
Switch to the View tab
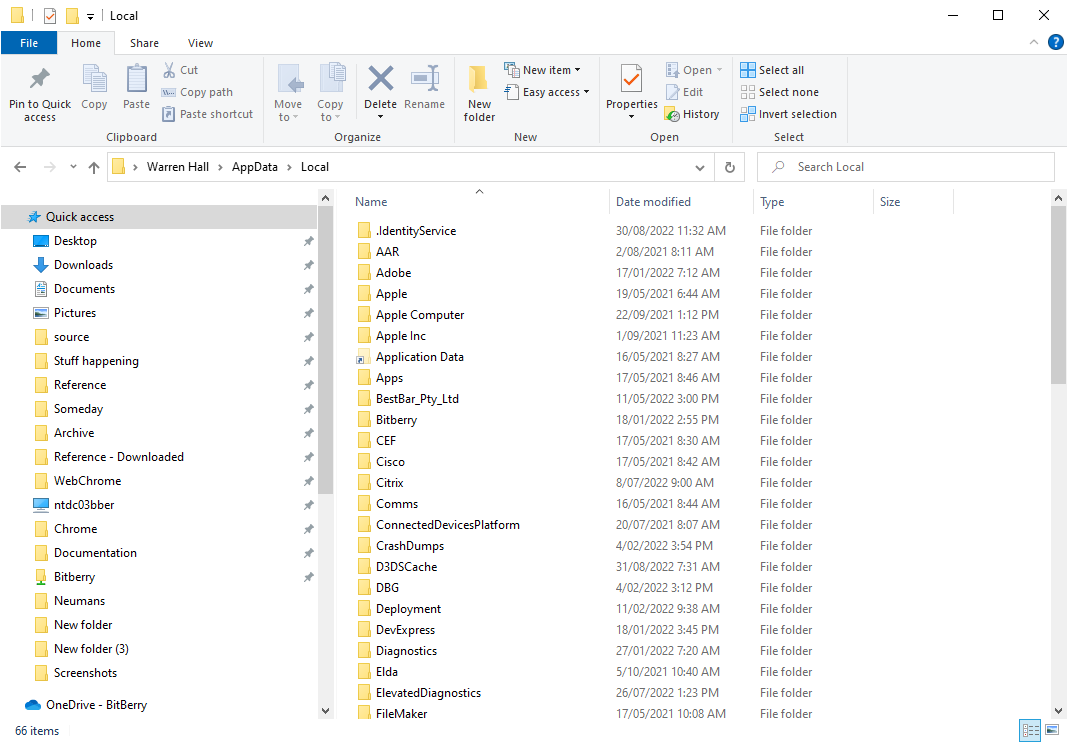tap(200, 43)
